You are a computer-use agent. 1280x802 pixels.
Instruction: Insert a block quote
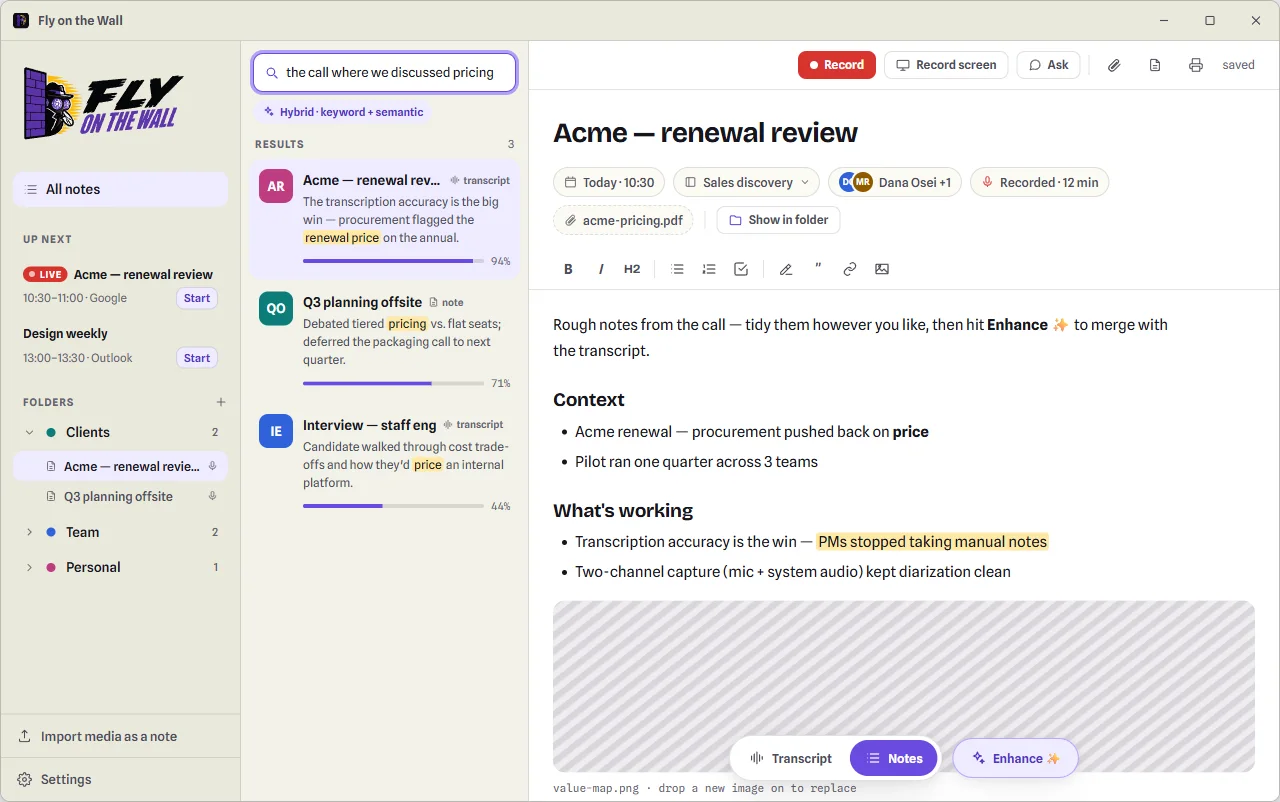[x=818, y=269]
